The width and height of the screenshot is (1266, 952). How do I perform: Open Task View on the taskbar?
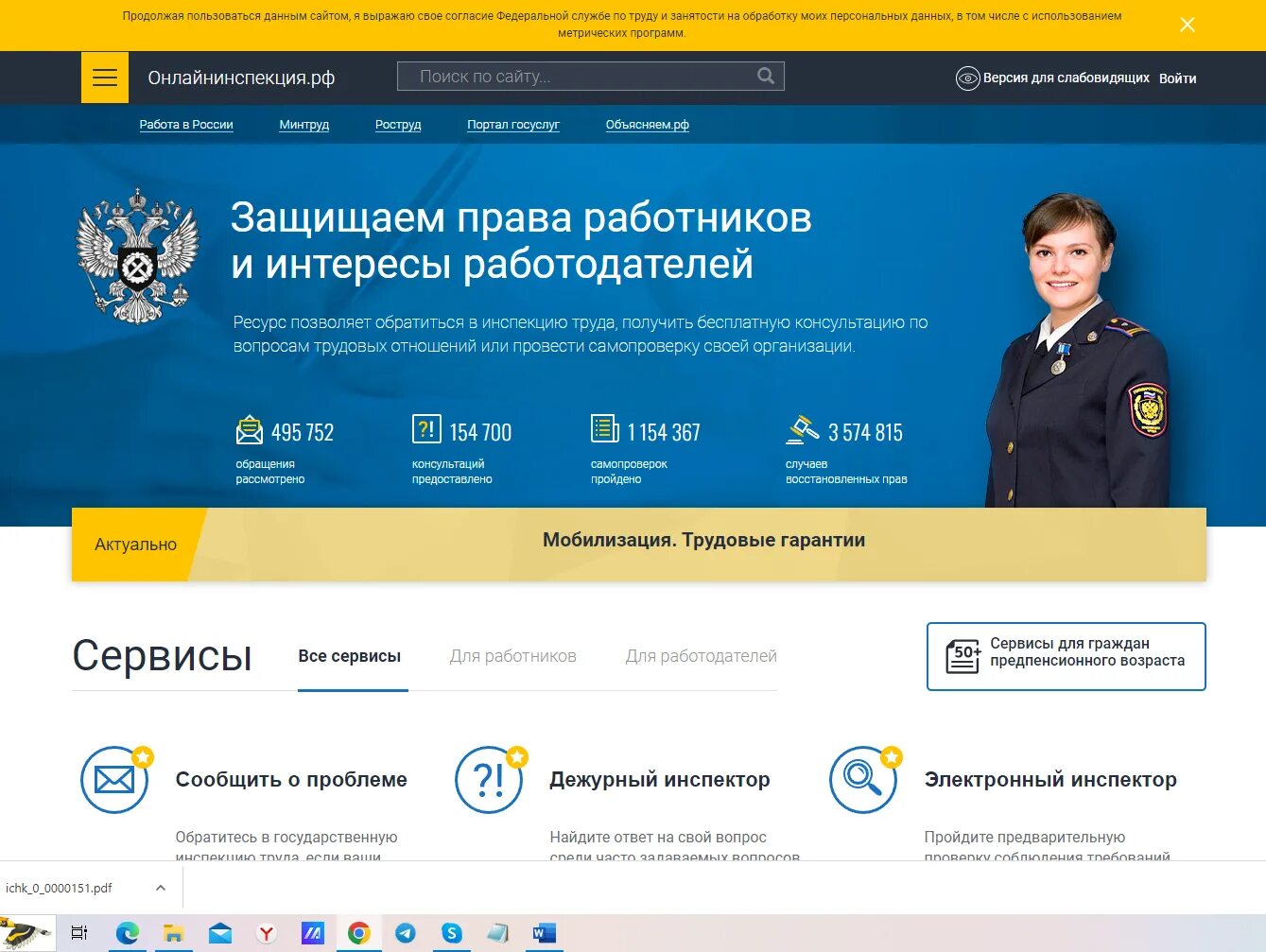tap(79, 933)
